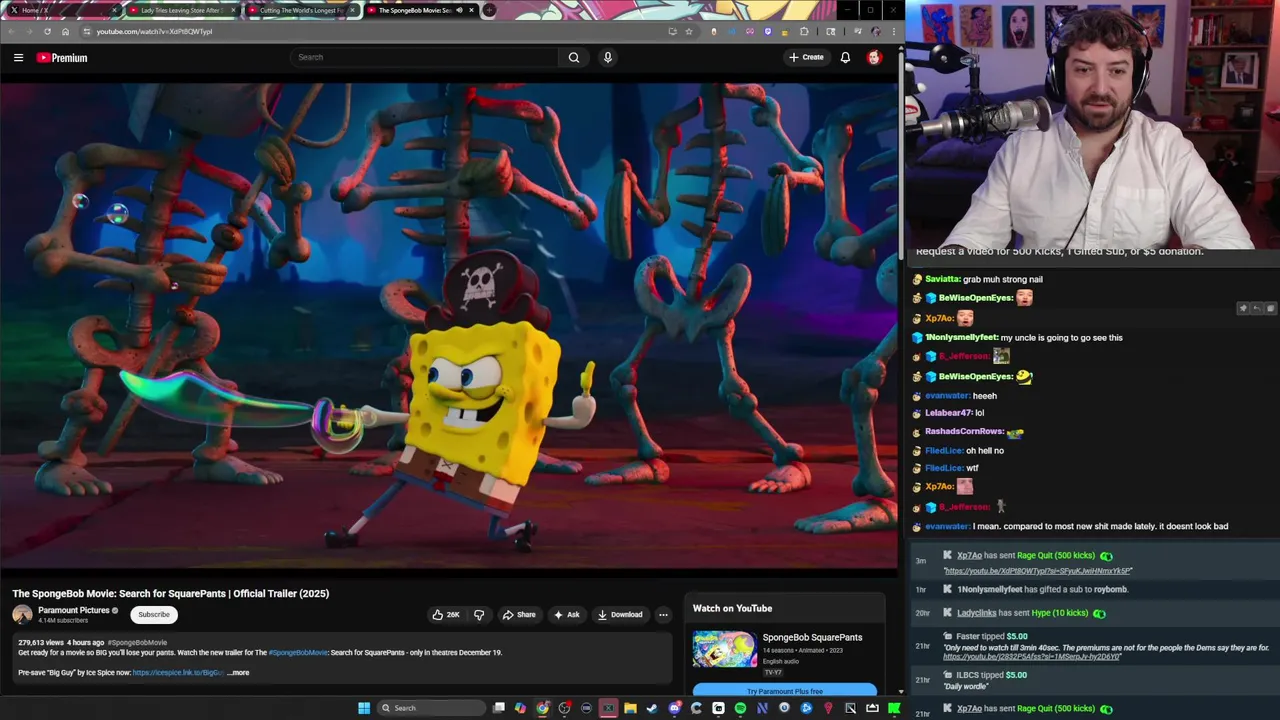Close the Home / X tab
Viewport: 1280px width, 720px height.
point(114,10)
